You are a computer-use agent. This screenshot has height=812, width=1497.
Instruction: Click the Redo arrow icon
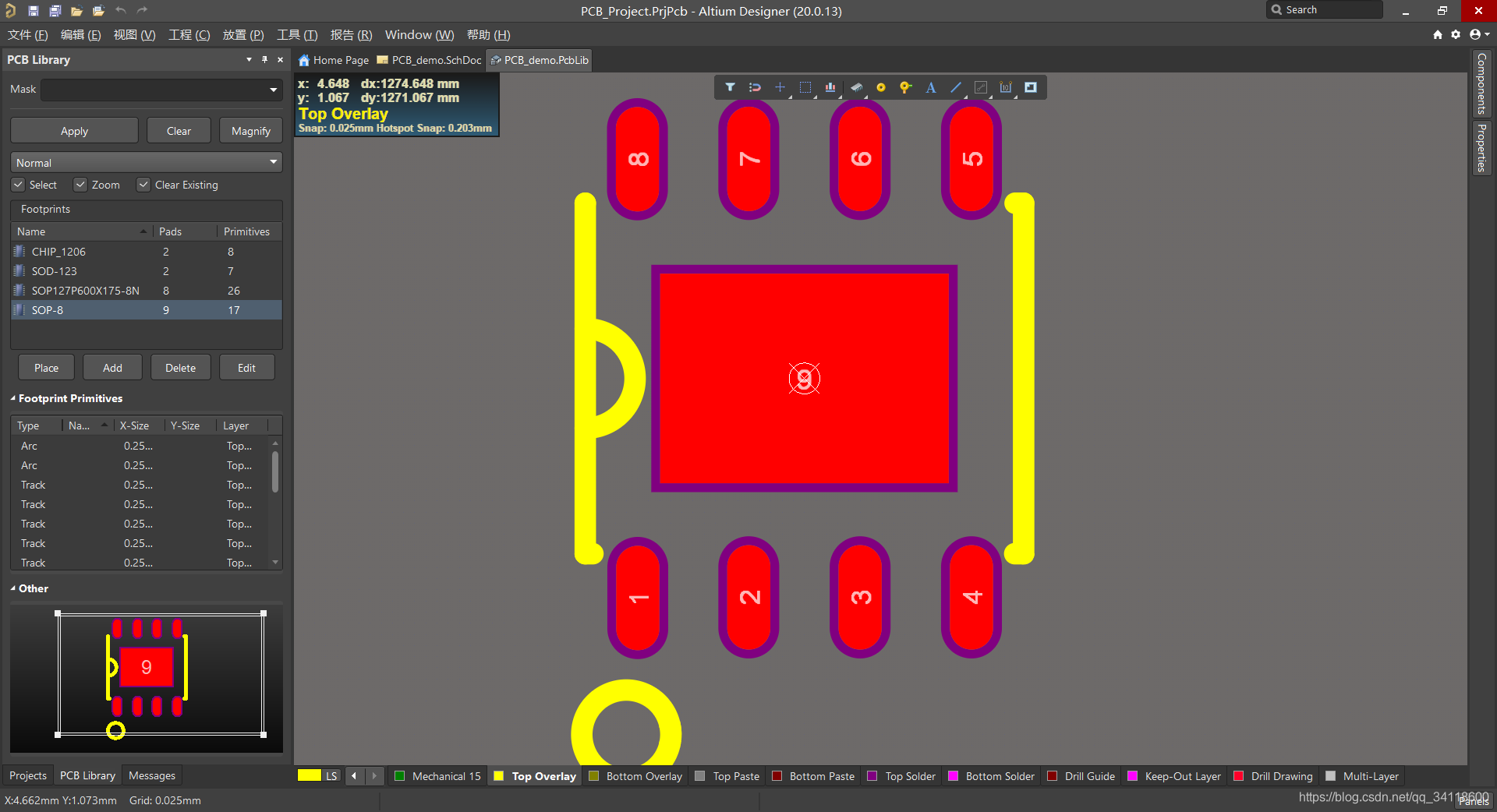click(x=142, y=10)
